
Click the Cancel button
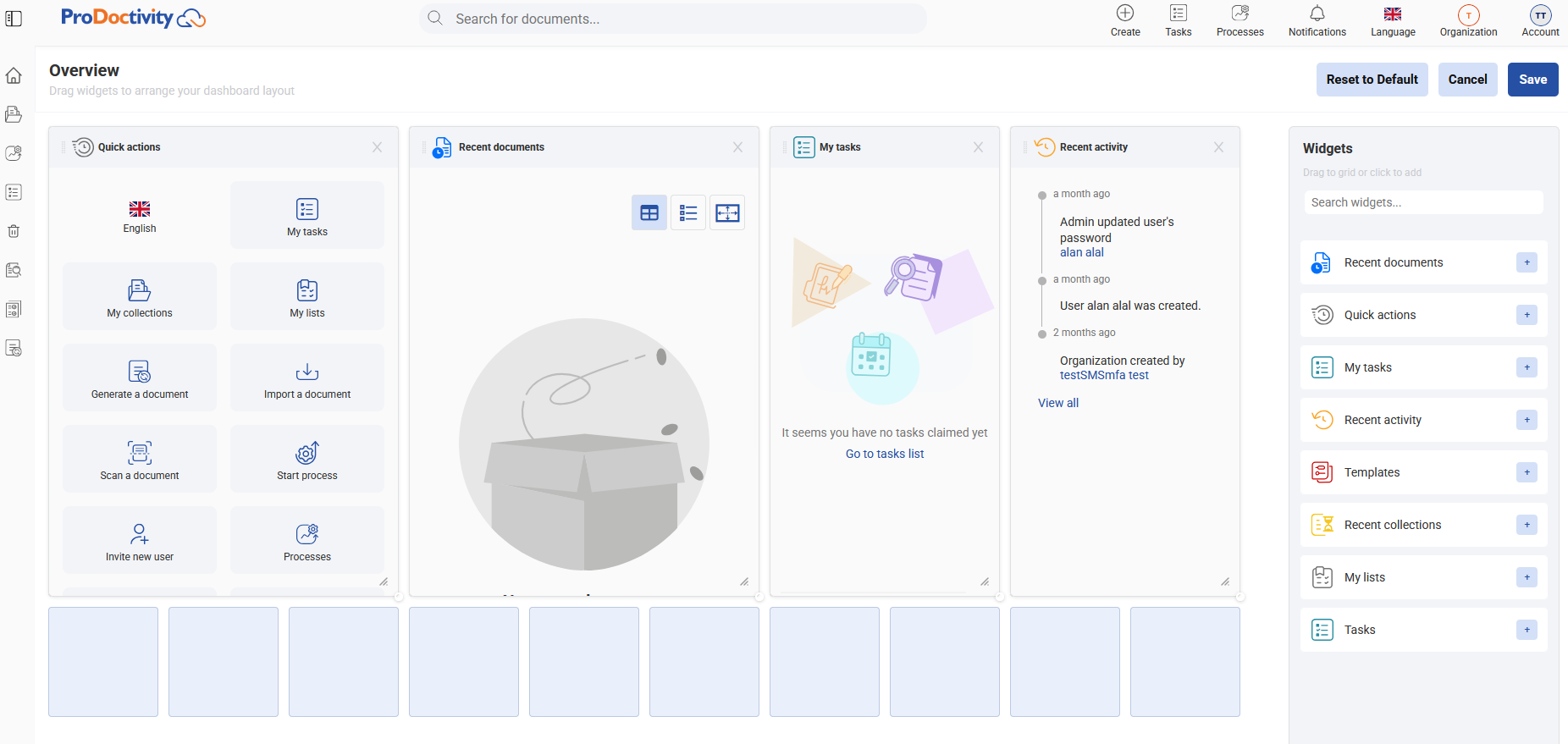1467,80
